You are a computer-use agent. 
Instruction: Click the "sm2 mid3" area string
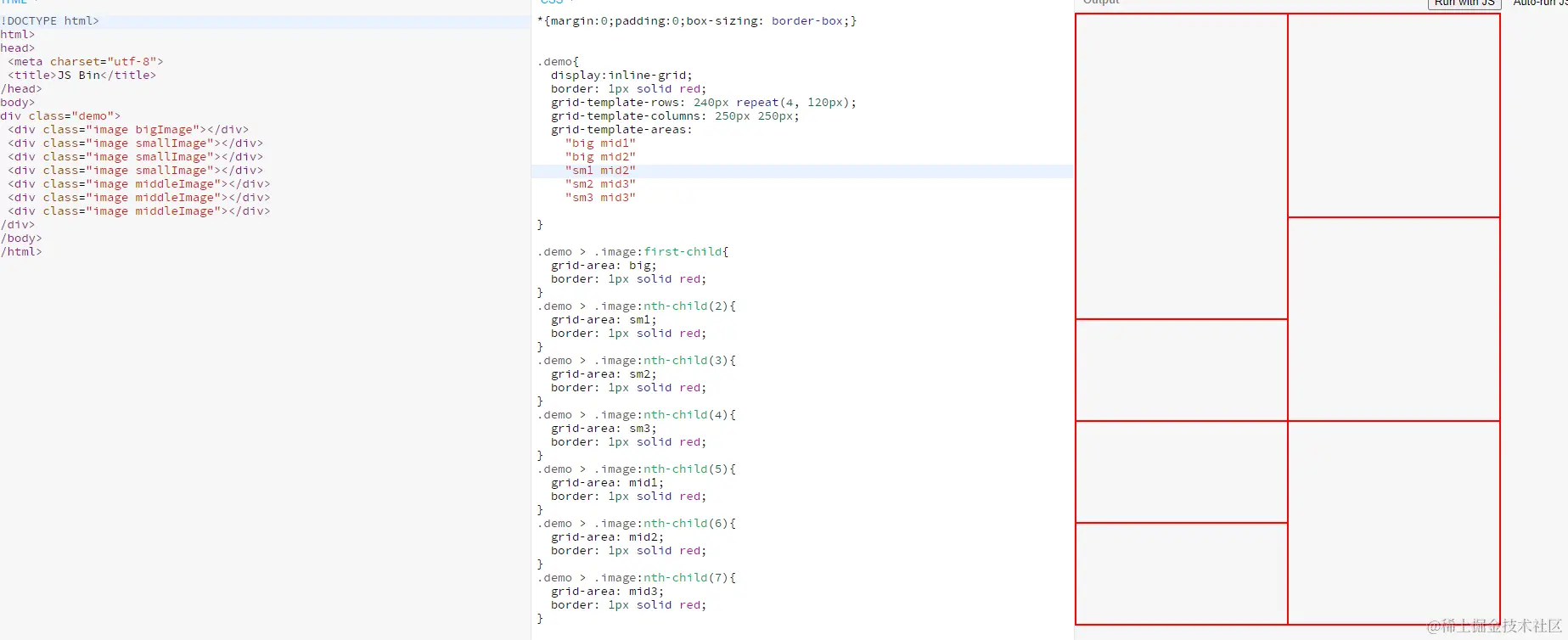(x=600, y=184)
